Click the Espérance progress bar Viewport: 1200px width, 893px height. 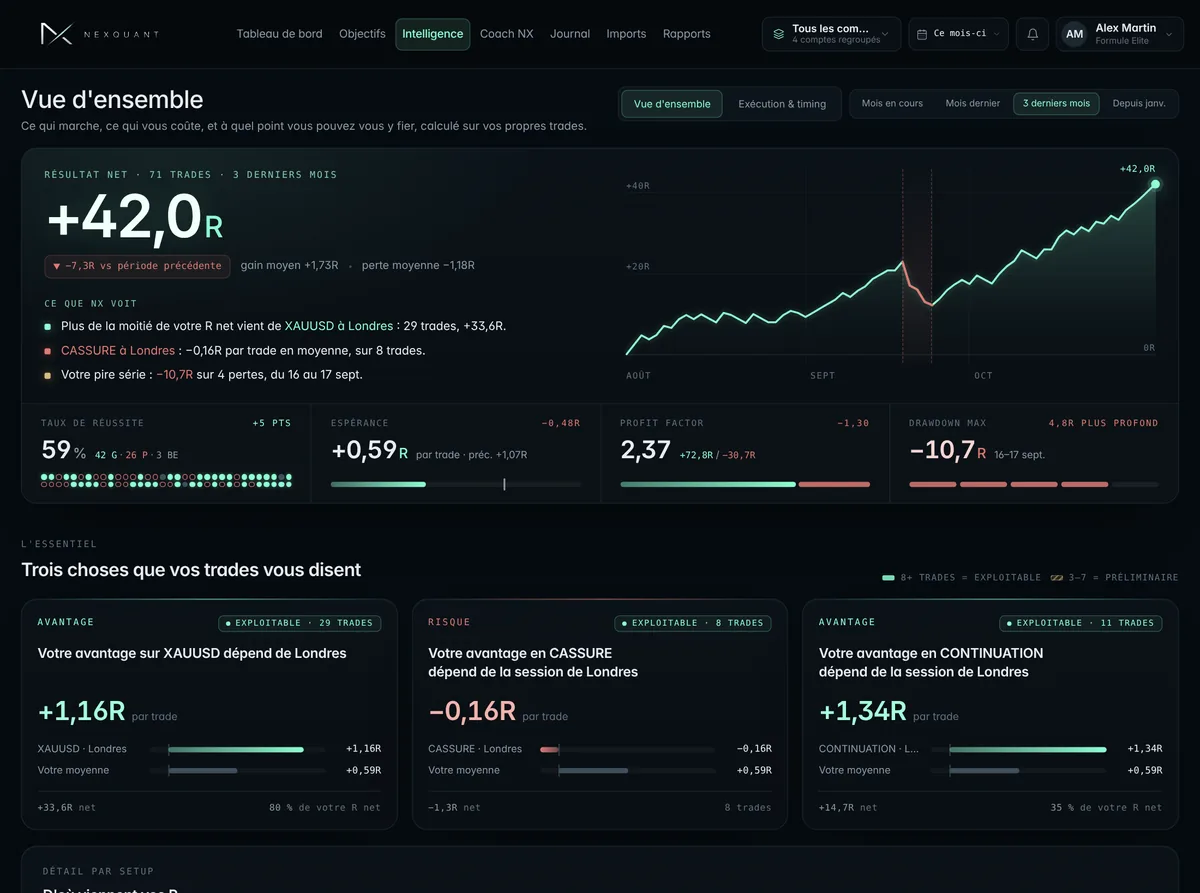coord(455,484)
